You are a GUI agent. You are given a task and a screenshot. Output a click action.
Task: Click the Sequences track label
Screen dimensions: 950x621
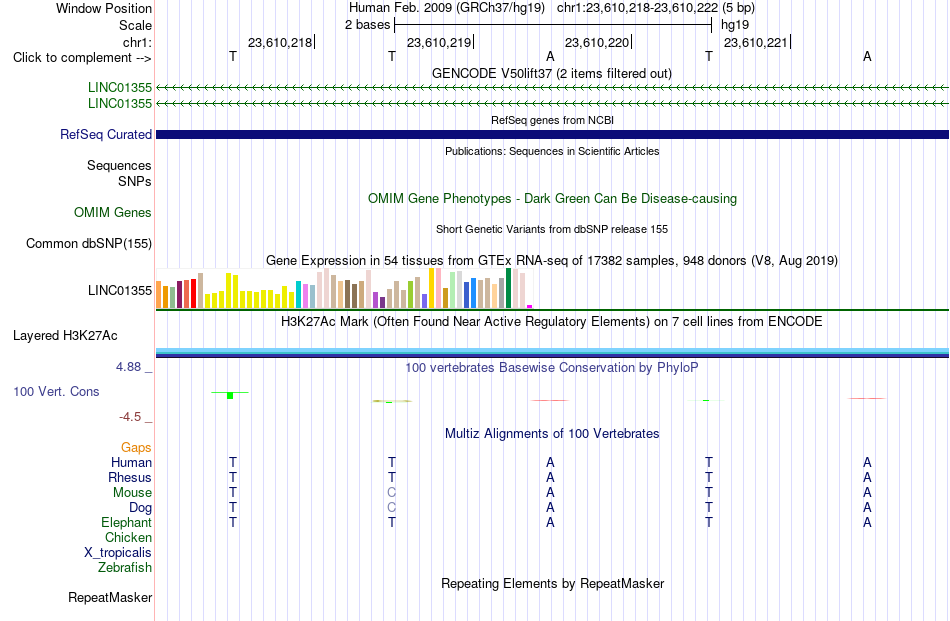point(119,165)
